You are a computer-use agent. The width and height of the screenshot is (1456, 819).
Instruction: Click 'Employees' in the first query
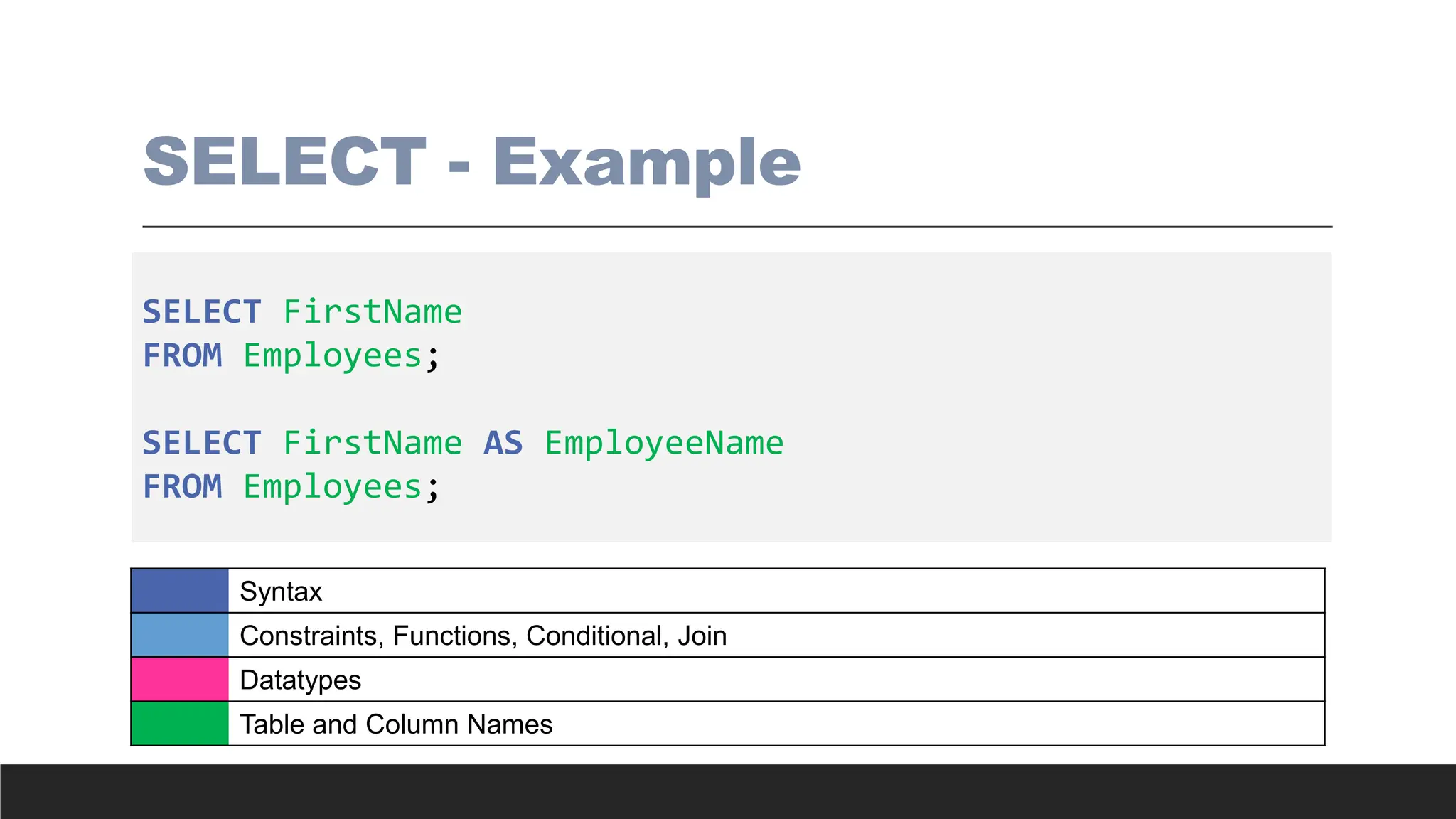pyautogui.click(x=333, y=357)
